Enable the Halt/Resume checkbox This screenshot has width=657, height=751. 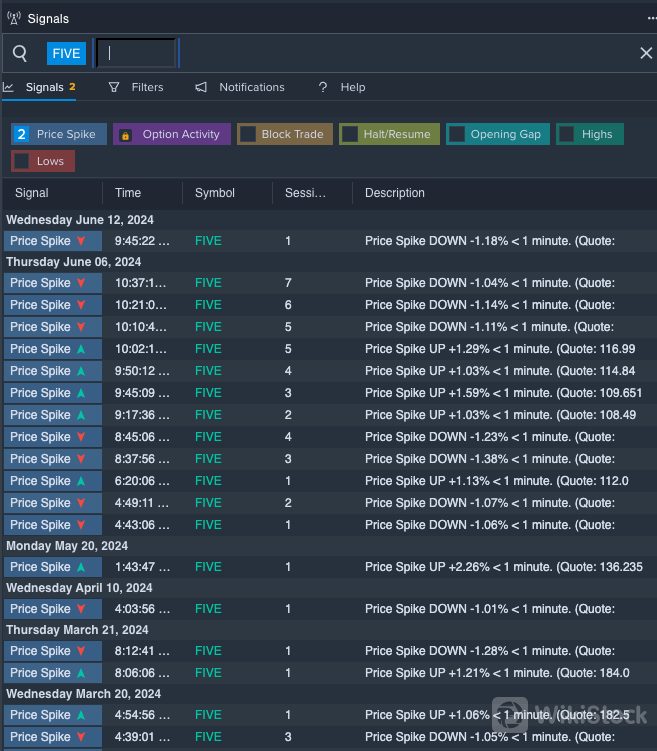coord(350,134)
